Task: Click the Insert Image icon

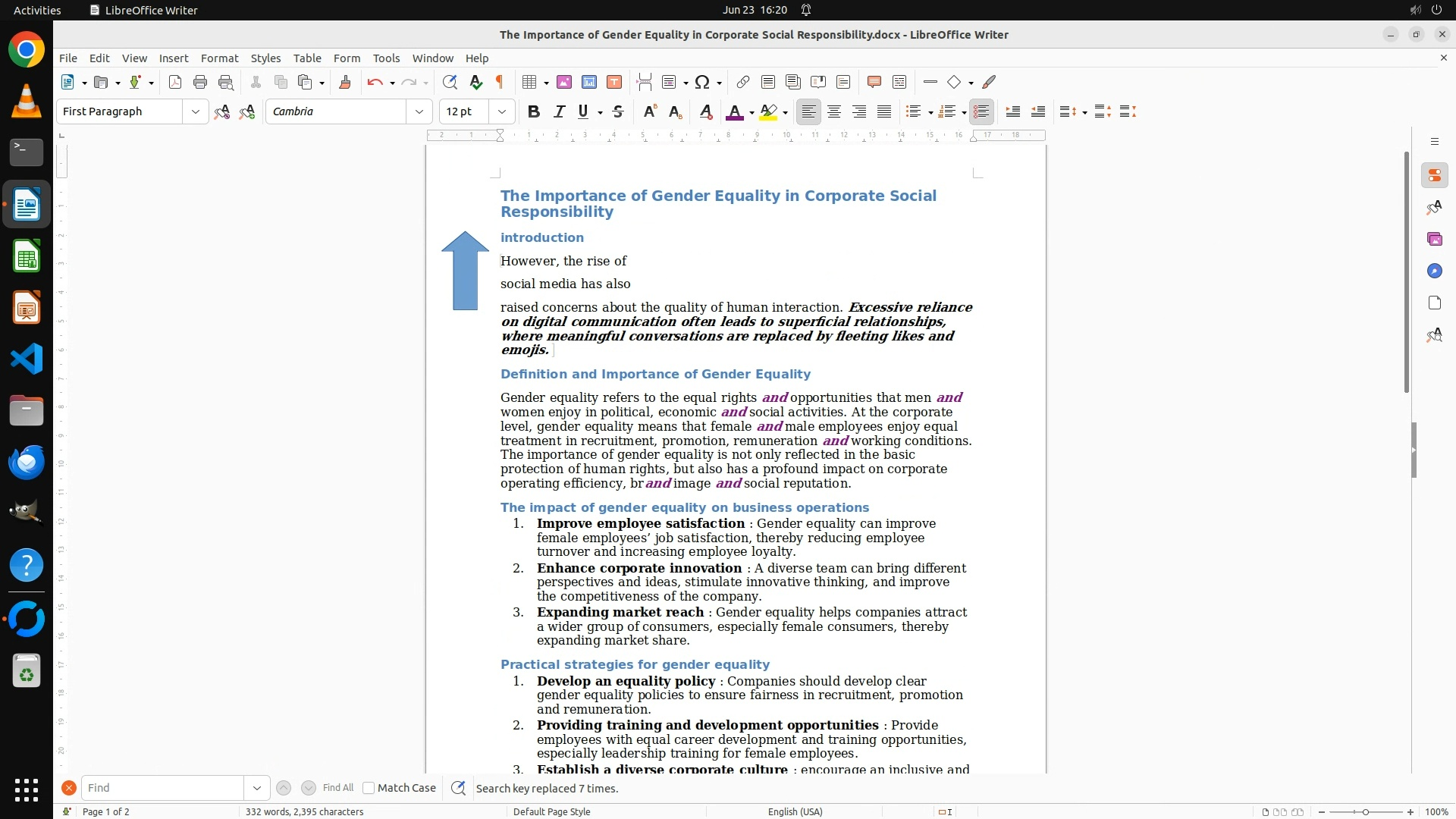Action: tap(563, 83)
